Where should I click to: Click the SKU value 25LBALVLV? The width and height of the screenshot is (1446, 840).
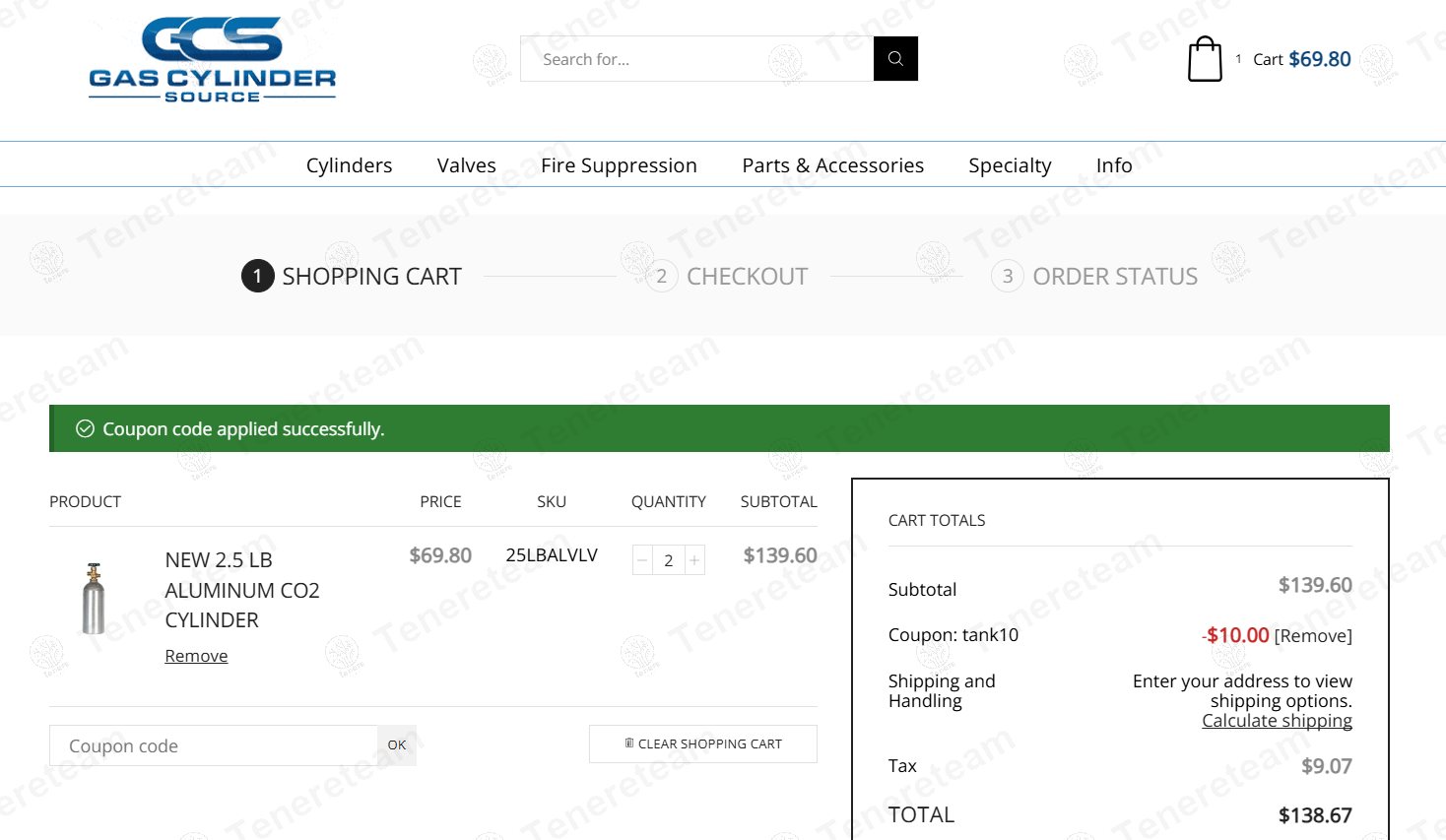tap(552, 555)
